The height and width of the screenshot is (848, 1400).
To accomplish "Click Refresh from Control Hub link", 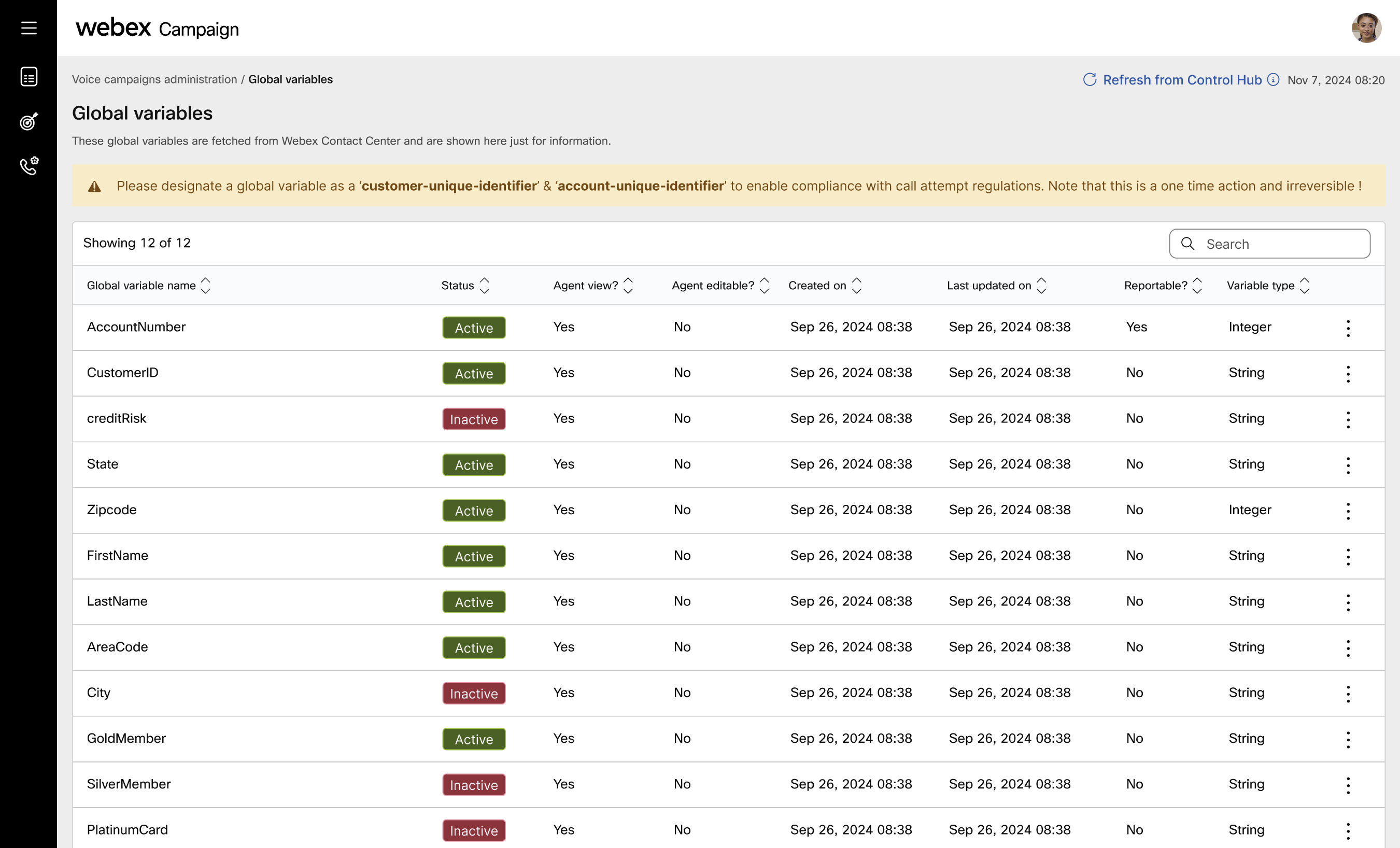I will [x=1182, y=80].
